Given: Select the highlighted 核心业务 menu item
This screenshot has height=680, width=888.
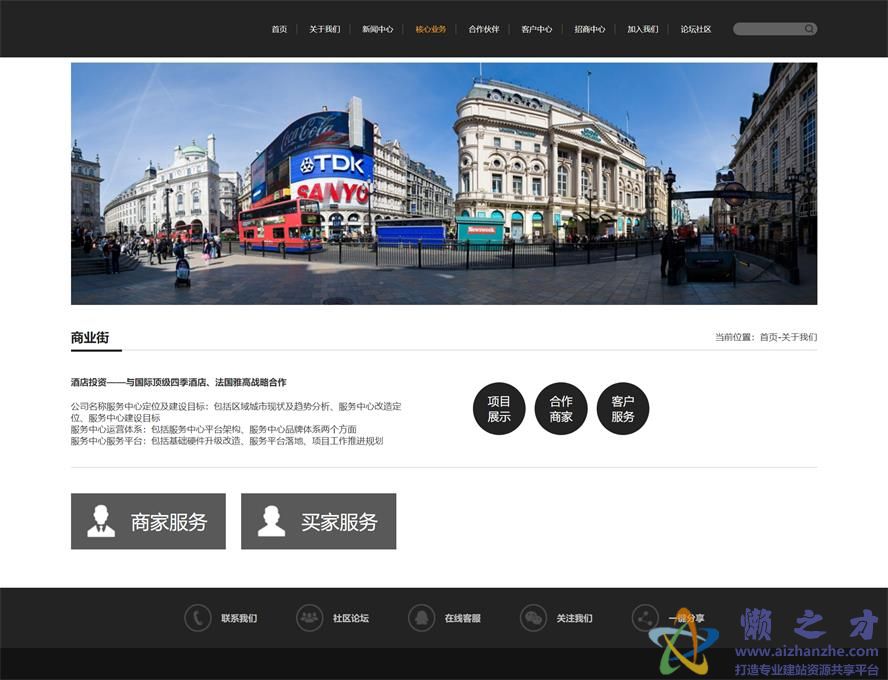Looking at the screenshot, I should pos(430,29).
